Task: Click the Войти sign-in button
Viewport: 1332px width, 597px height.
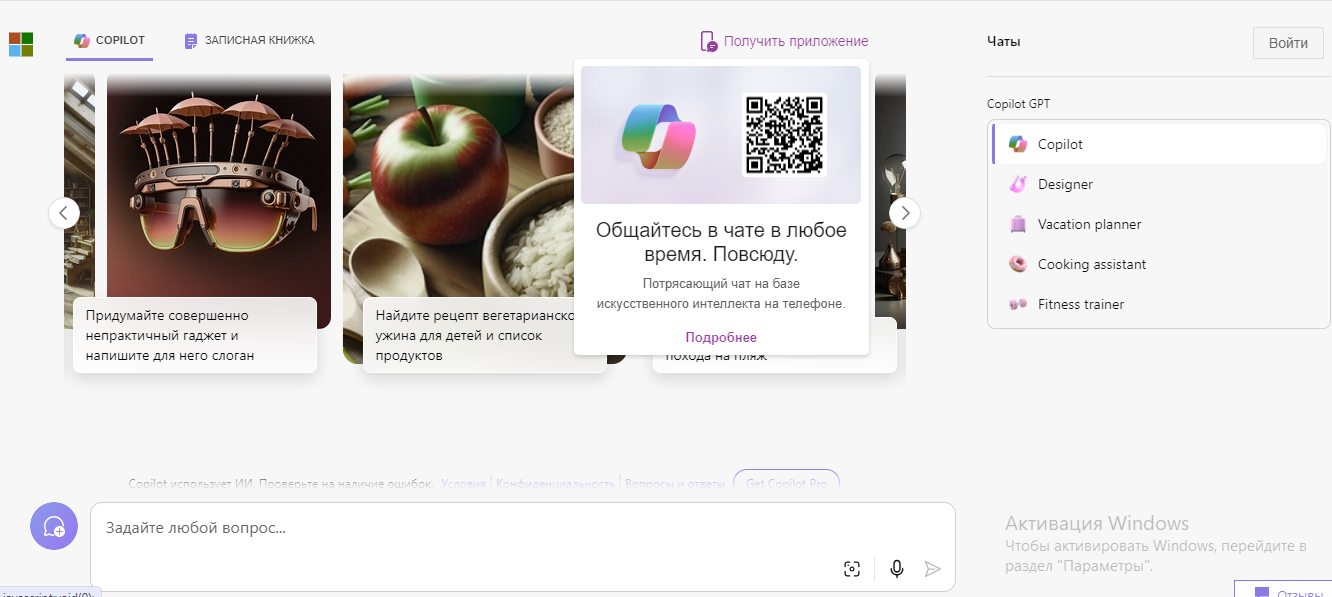Action: click(1288, 43)
